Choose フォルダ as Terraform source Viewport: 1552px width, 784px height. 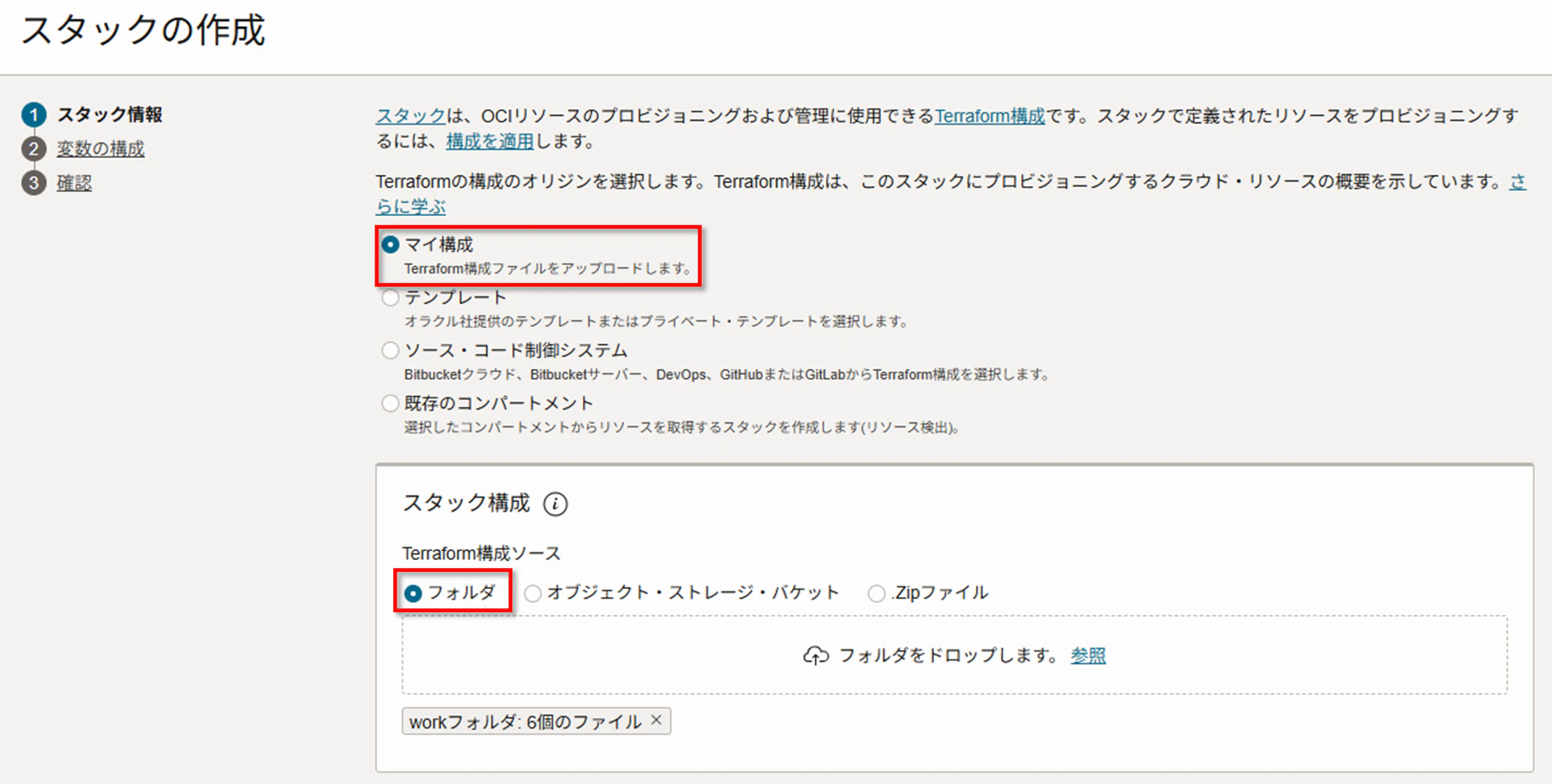click(413, 593)
